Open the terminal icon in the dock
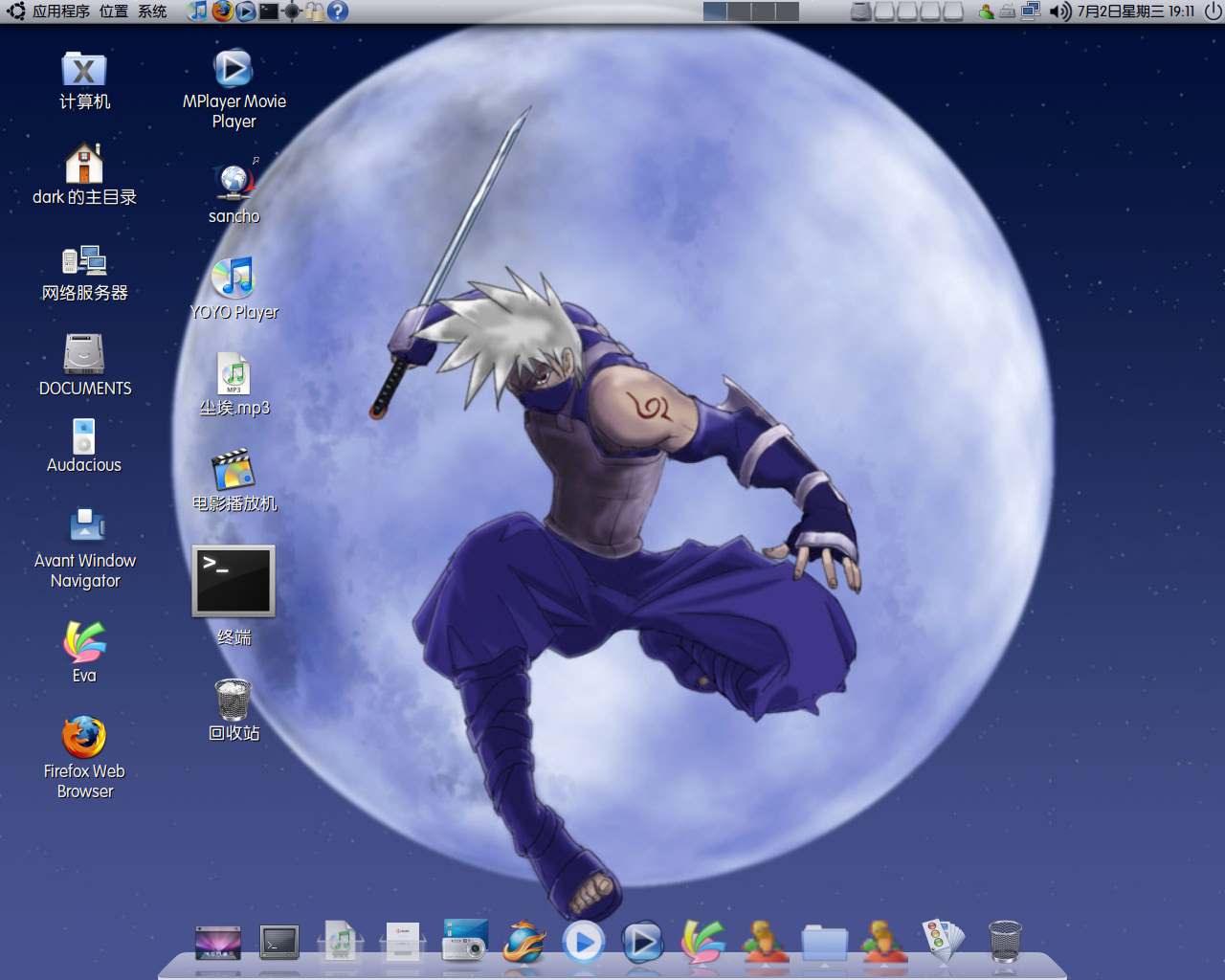 coord(279,943)
